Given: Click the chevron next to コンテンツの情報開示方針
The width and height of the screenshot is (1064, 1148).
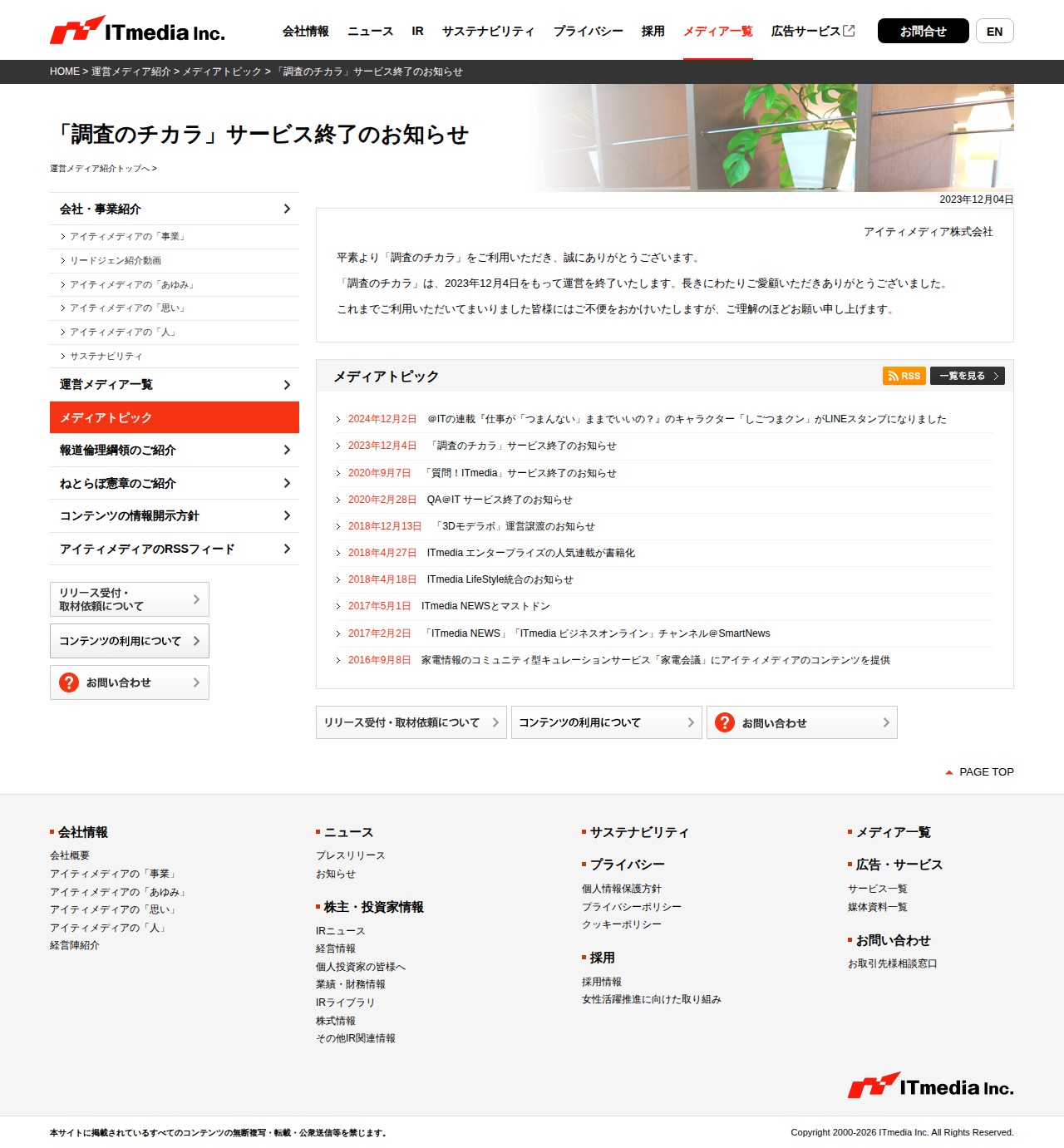Looking at the screenshot, I should pos(287,515).
